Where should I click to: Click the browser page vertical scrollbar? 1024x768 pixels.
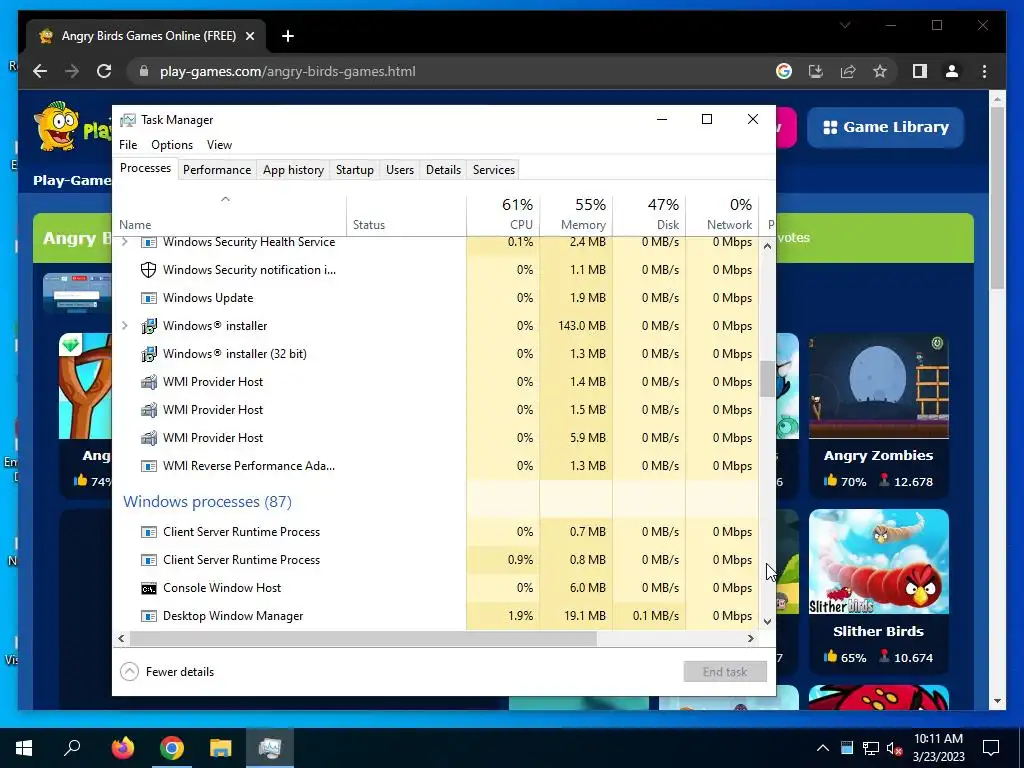(997, 197)
